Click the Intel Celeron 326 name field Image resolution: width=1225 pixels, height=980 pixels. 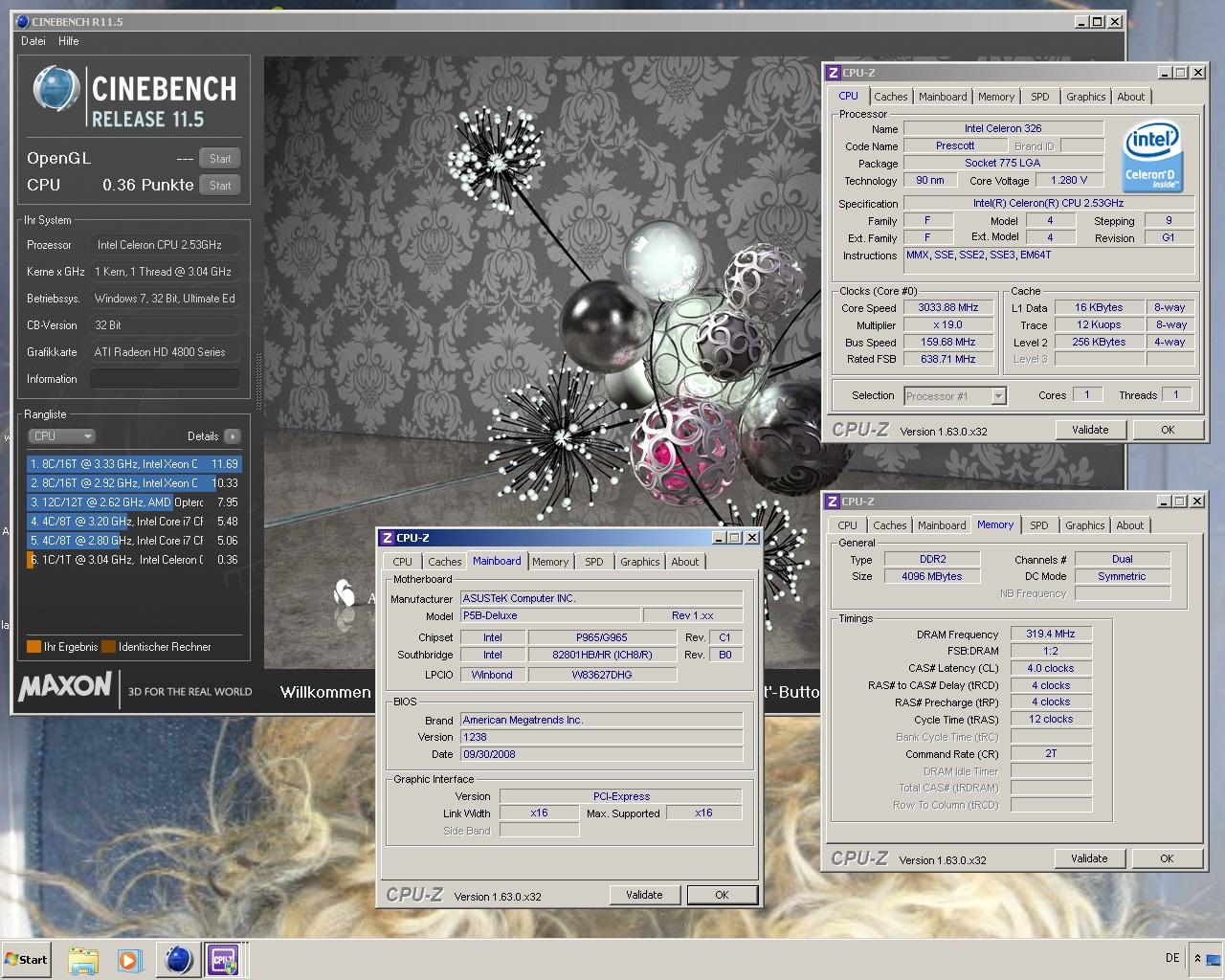[1003, 128]
